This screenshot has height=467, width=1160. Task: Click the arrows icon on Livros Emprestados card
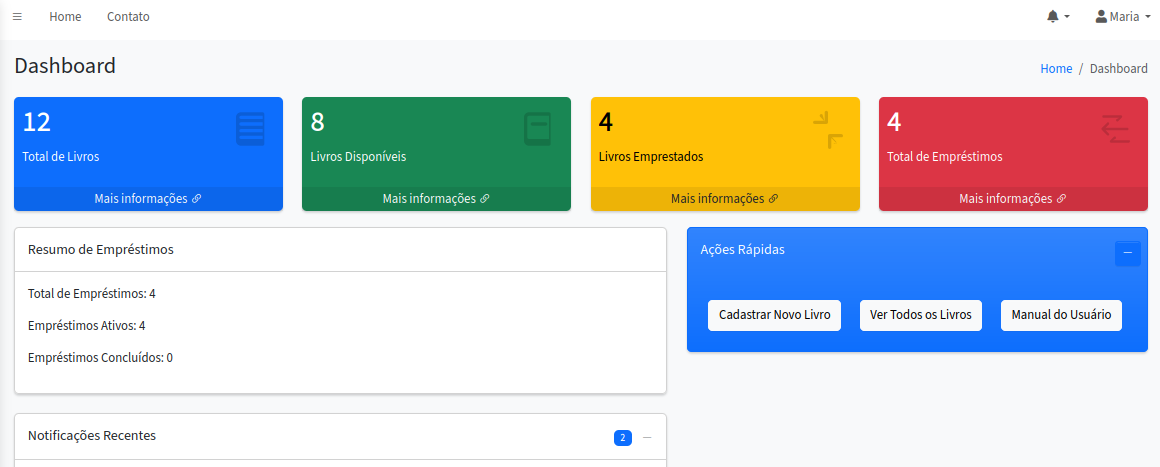click(x=827, y=130)
